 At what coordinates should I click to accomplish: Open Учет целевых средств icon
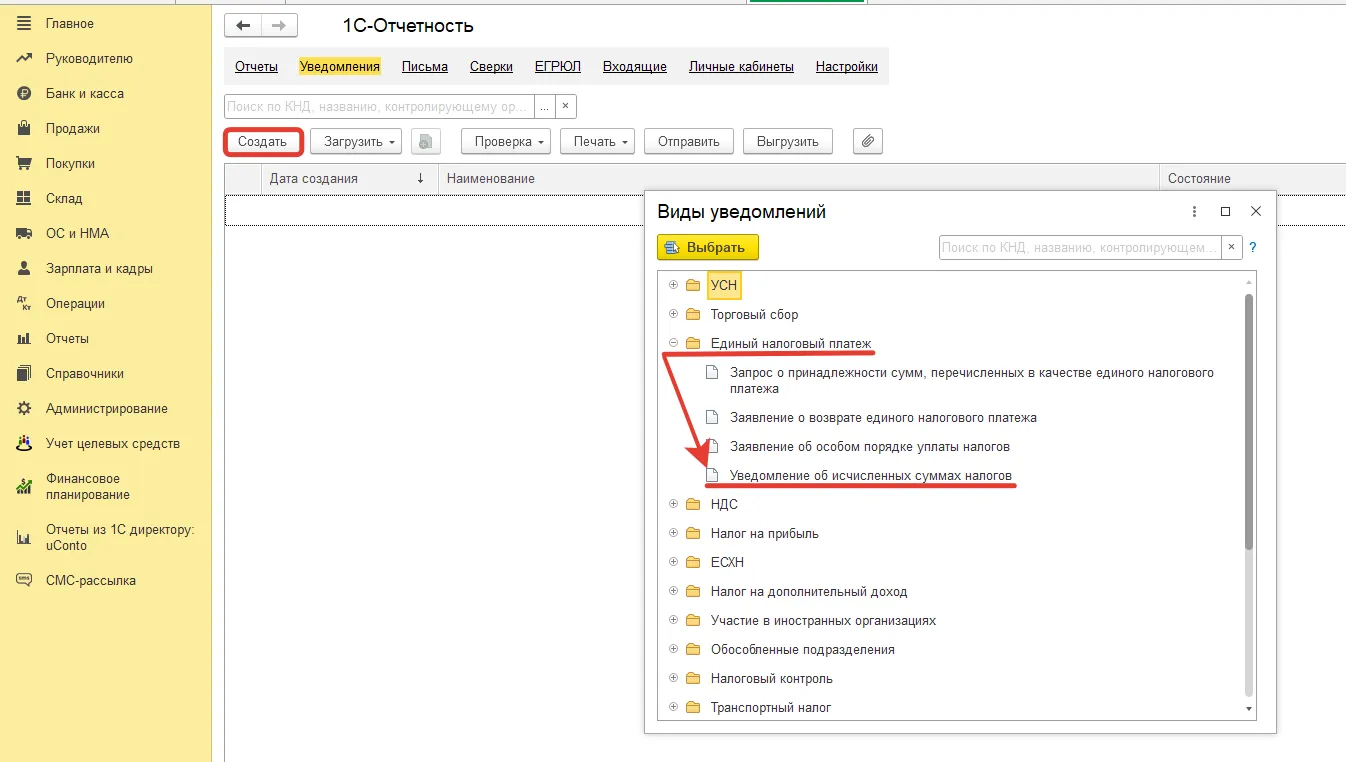coord(25,443)
